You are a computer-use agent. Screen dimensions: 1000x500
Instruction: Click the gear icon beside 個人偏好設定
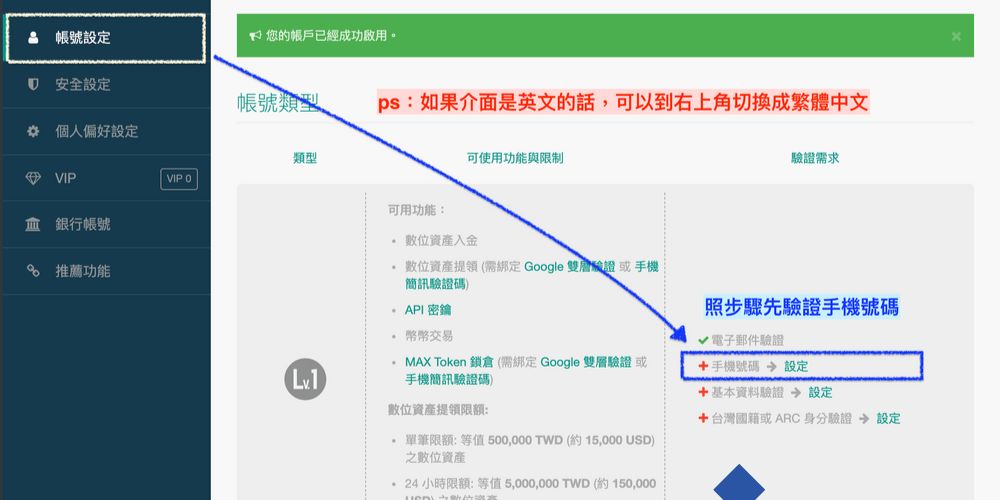(x=33, y=131)
